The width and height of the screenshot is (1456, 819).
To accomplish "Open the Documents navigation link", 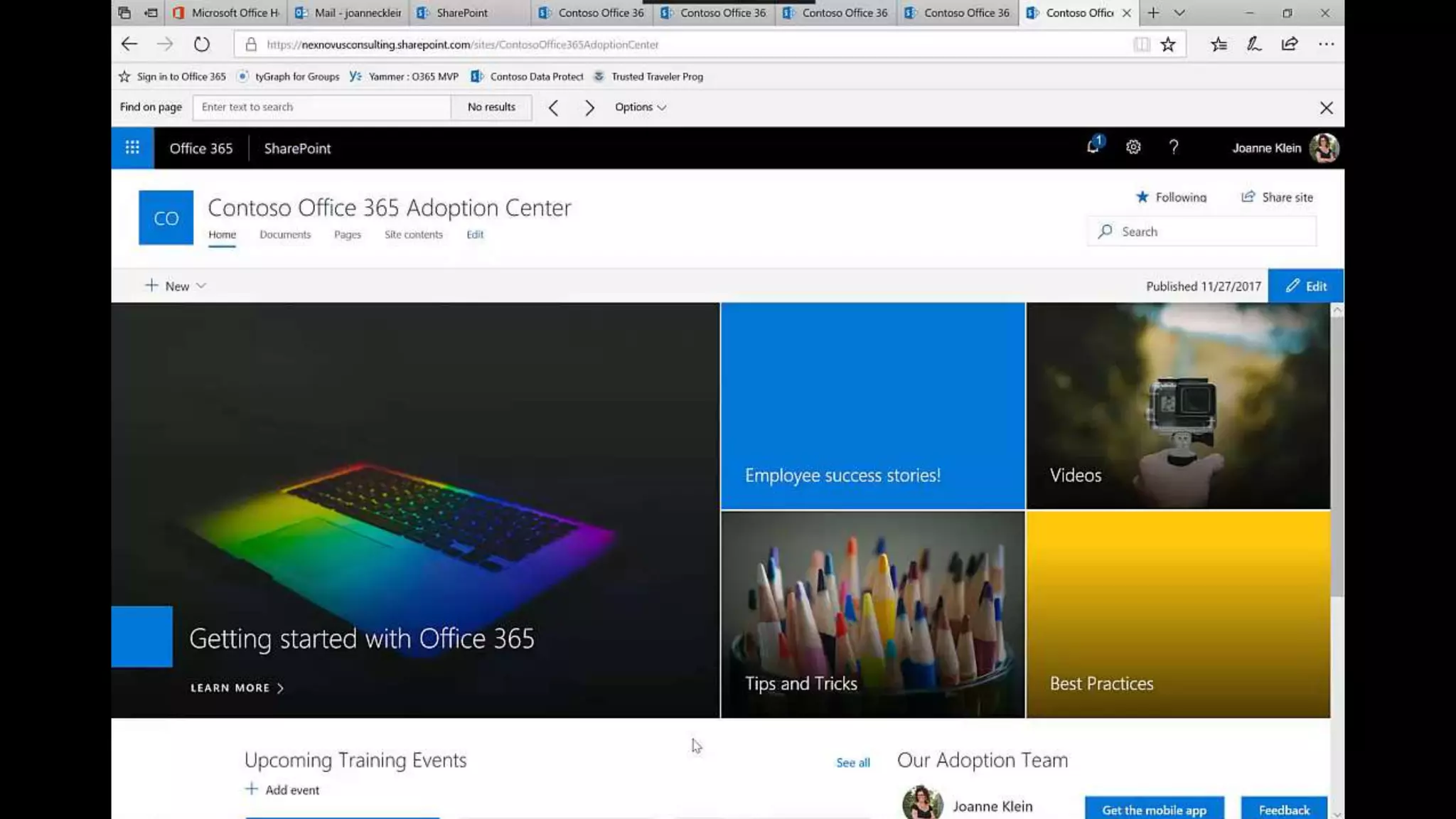I will click(x=284, y=235).
